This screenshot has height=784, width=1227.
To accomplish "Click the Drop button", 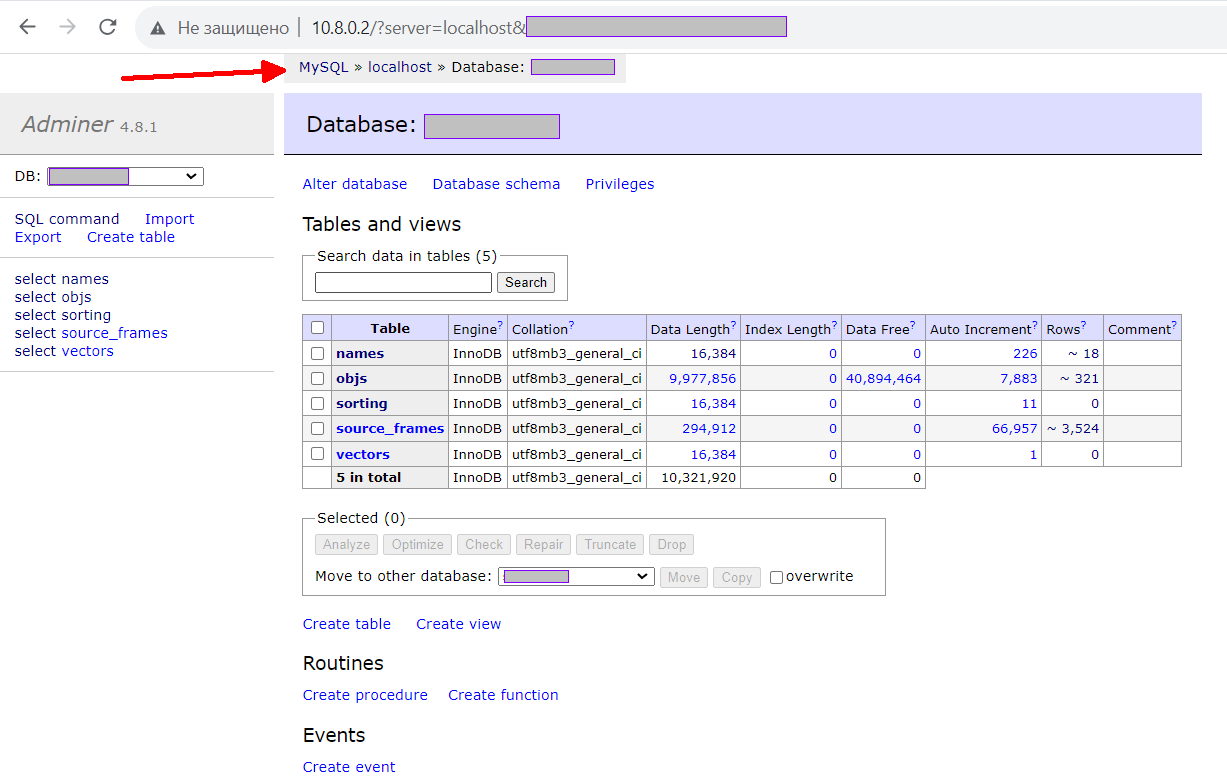I will click(672, 545).
